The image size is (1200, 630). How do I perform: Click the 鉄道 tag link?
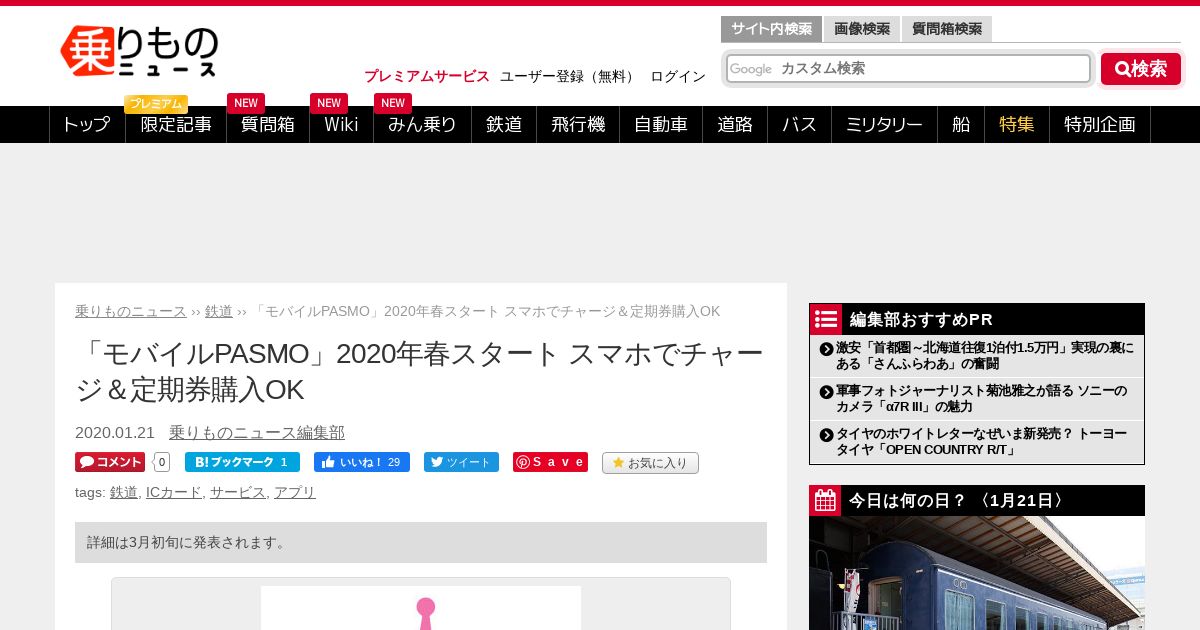pos(124,492)
